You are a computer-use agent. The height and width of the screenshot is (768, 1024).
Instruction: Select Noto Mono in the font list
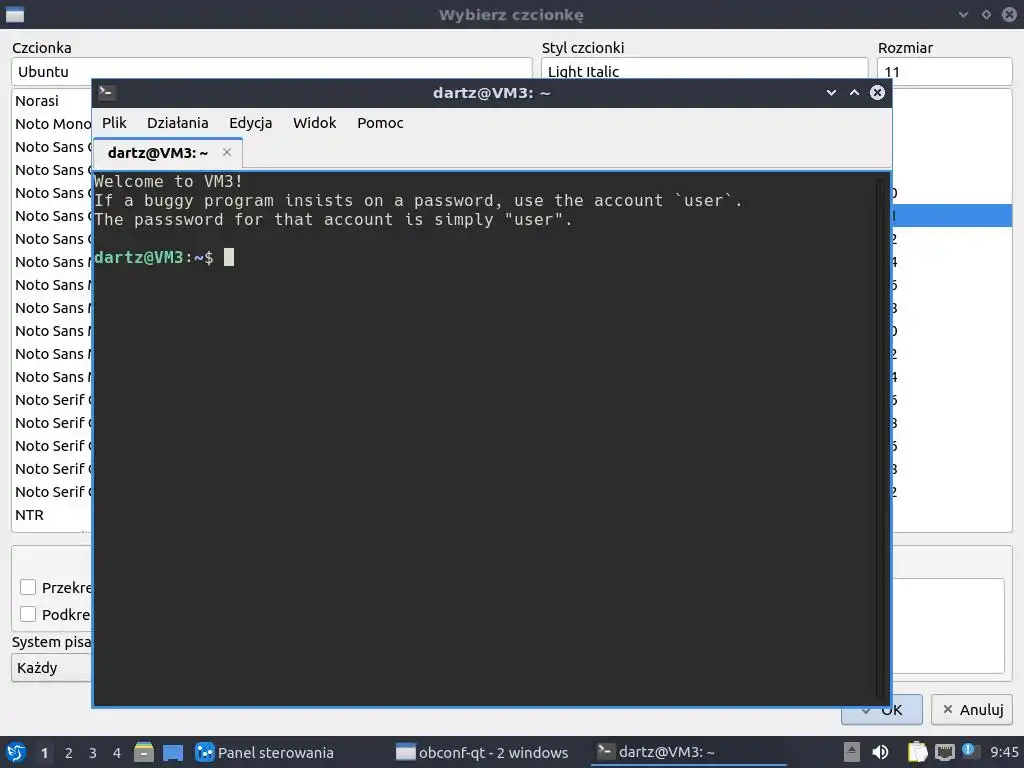[x=52, y=123]
